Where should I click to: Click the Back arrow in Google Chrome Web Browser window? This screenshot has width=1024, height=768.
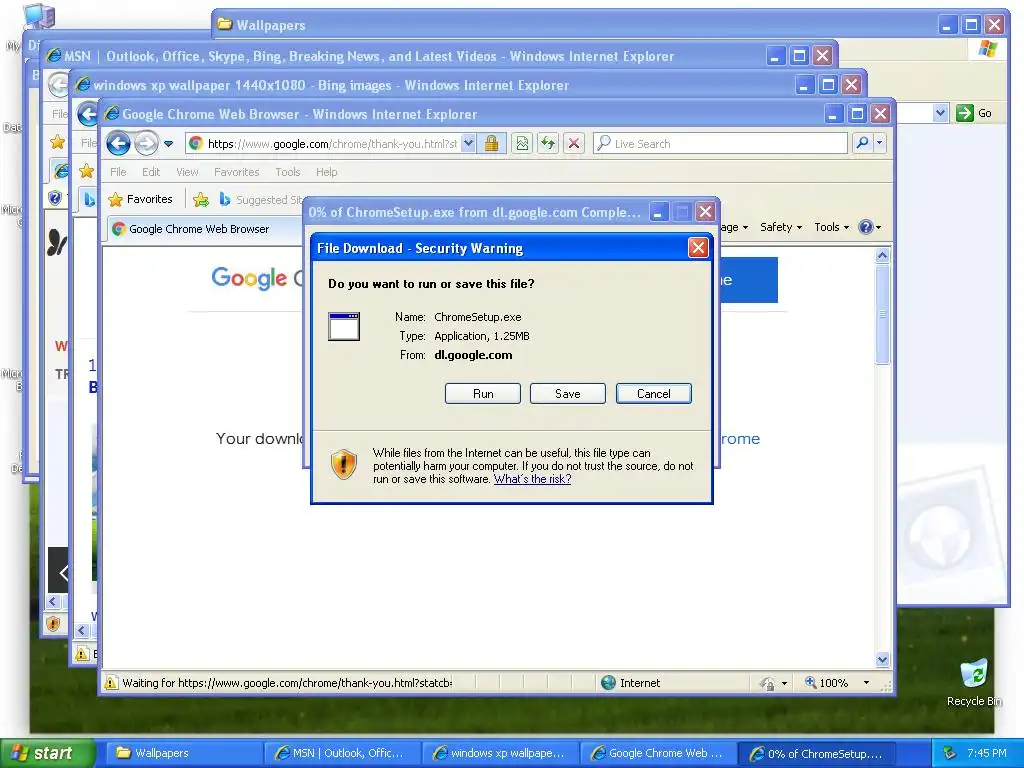coord(118,143)
